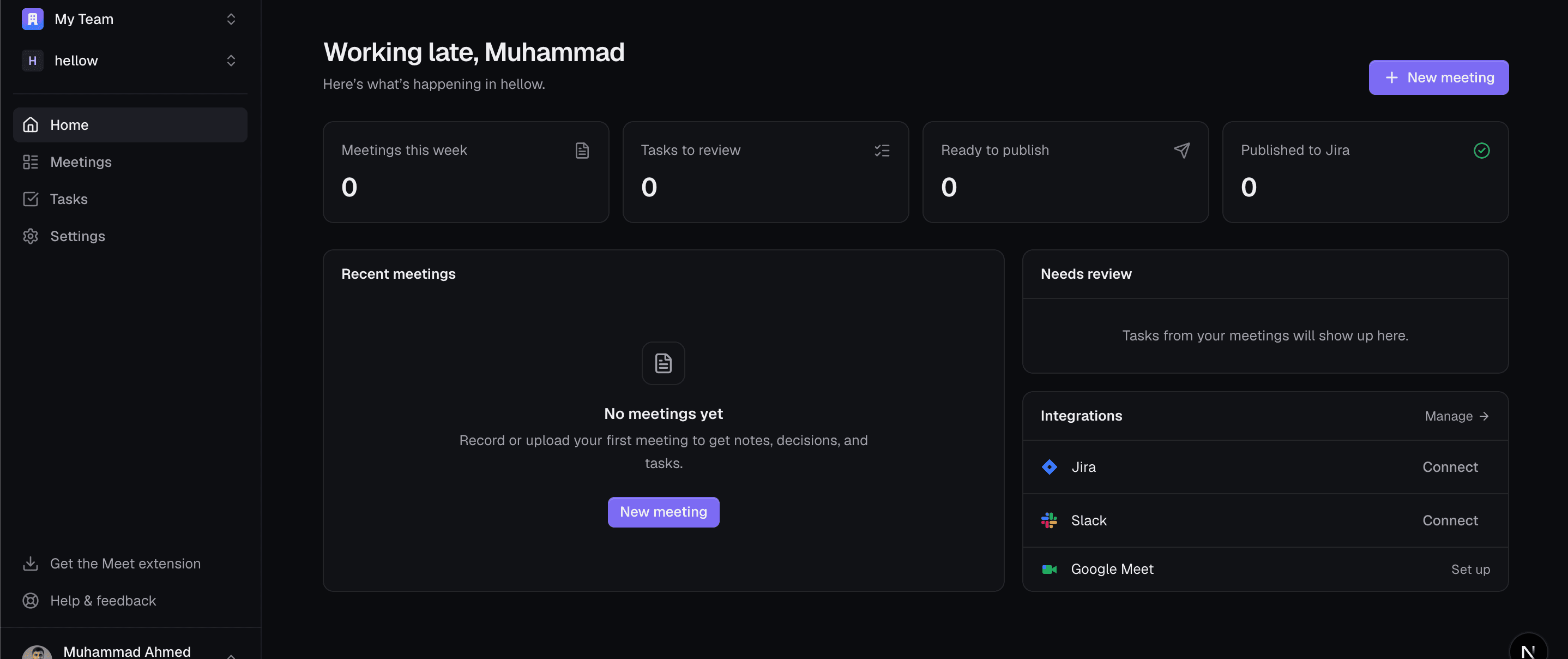The width and height of the screenshot is (1568, 659).
Task: Click the hellow workspace H icon
Action: click(x=32, y=61)
